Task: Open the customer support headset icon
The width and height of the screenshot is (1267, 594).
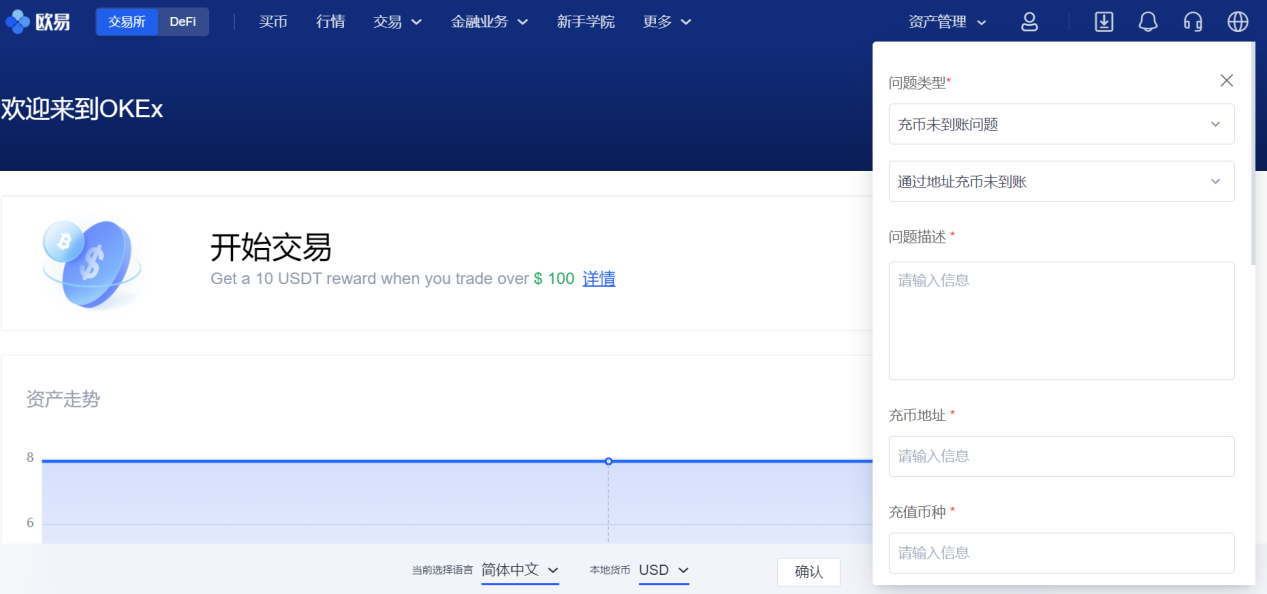Action: 1192,22
